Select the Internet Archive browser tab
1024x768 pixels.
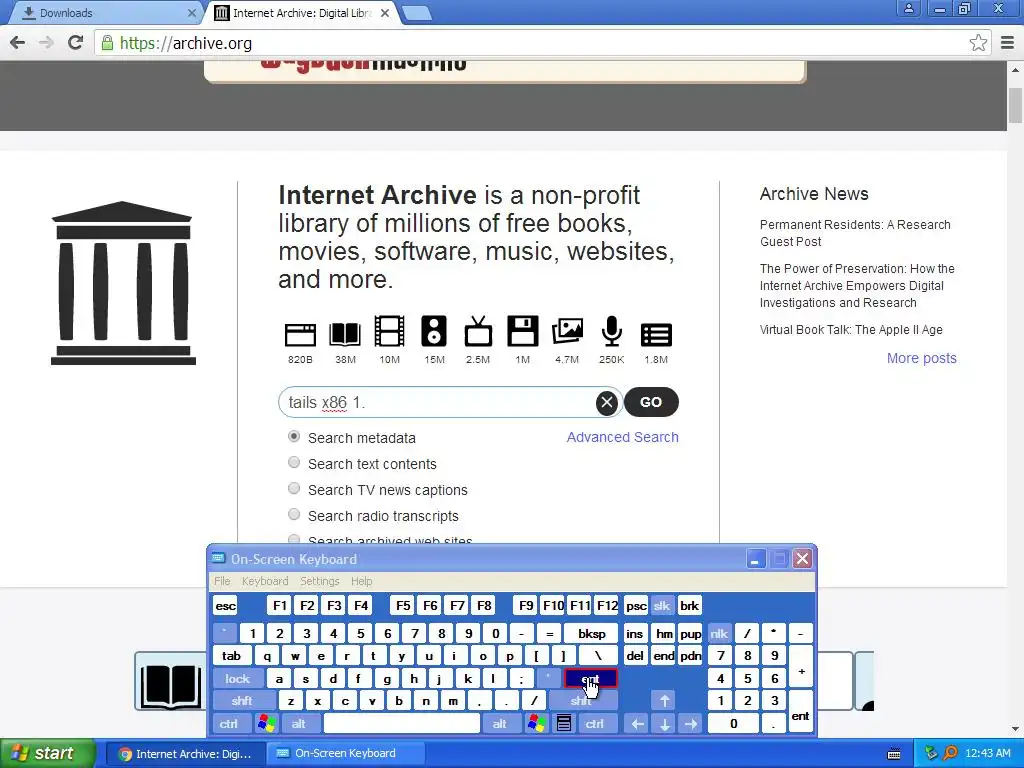[300, 13]
